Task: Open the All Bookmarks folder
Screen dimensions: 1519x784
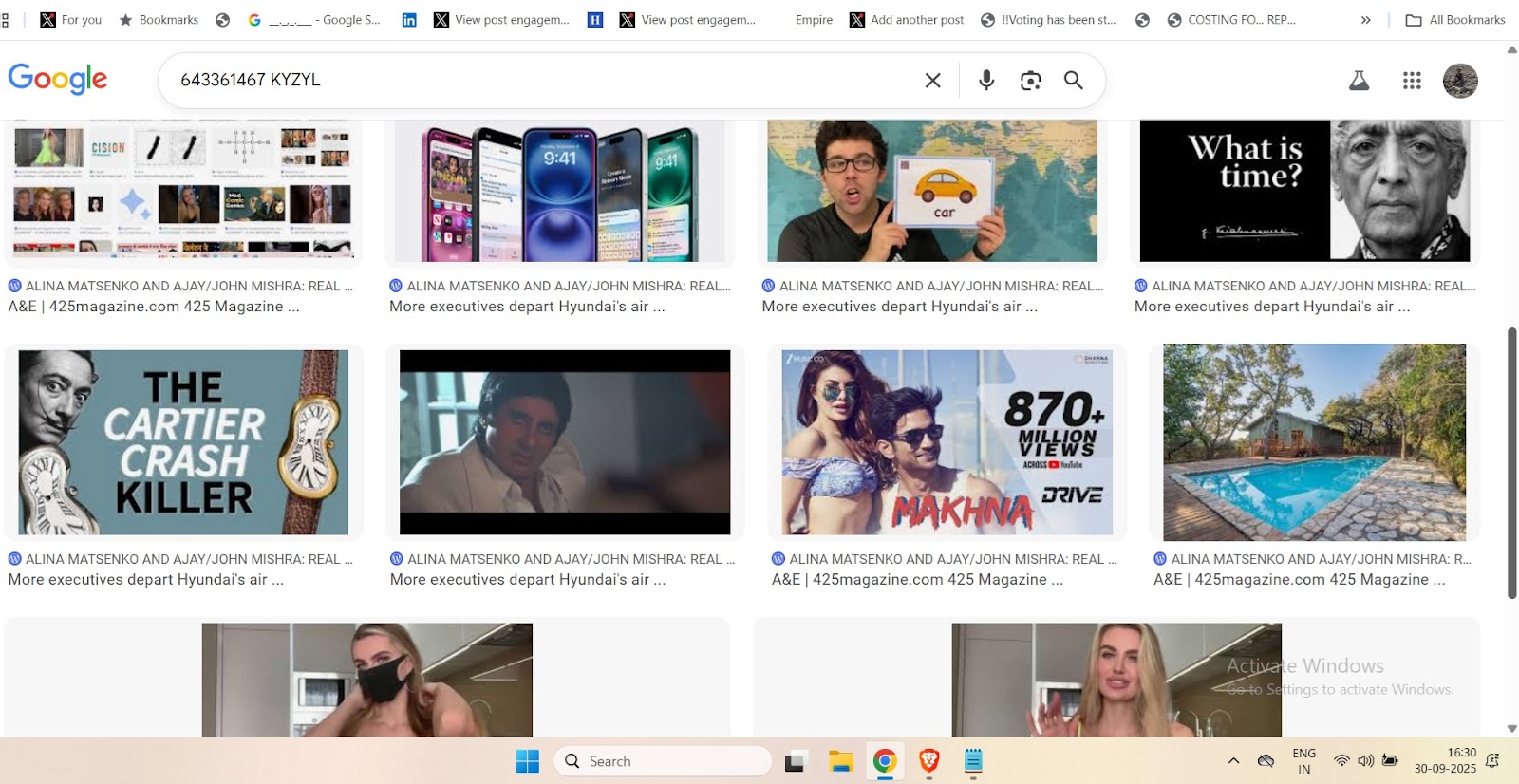Action: 1456,20
